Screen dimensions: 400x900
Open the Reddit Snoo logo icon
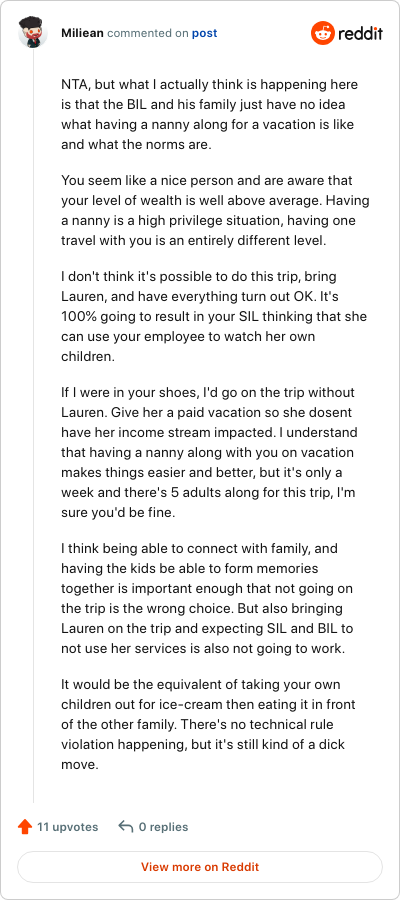point(322,33)
